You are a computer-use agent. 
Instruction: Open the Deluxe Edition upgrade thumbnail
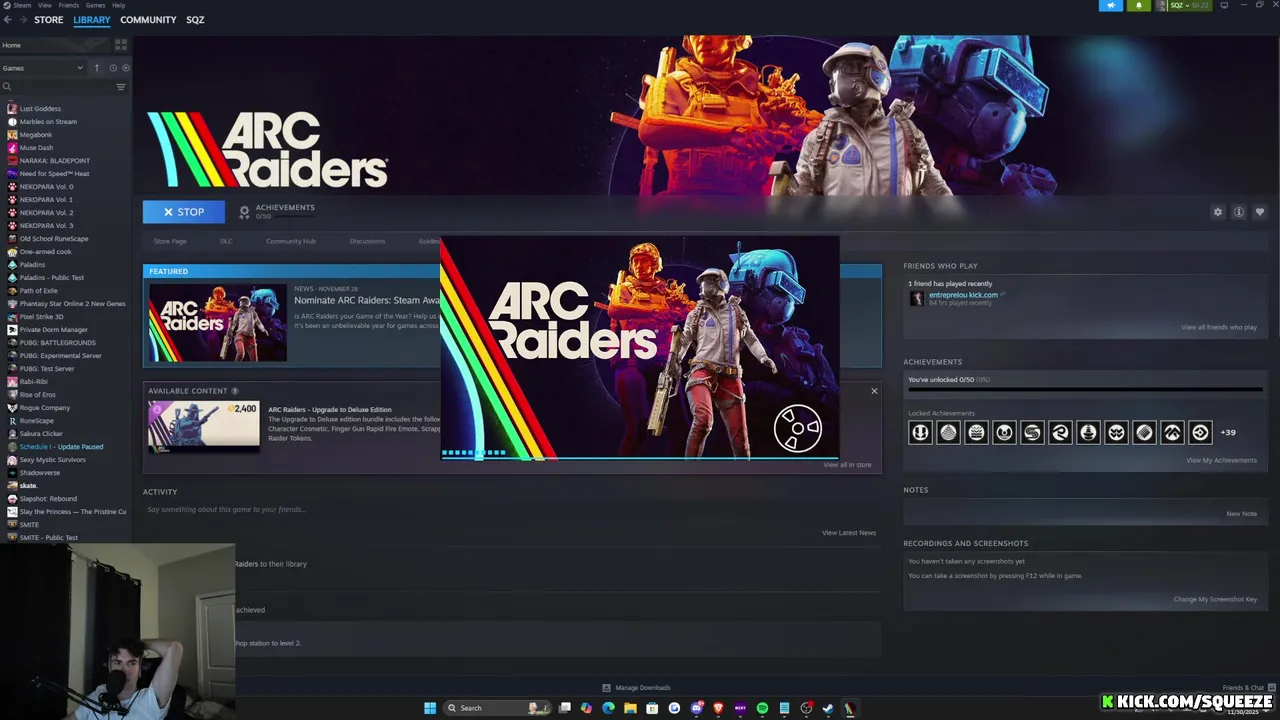click(204, 426)
